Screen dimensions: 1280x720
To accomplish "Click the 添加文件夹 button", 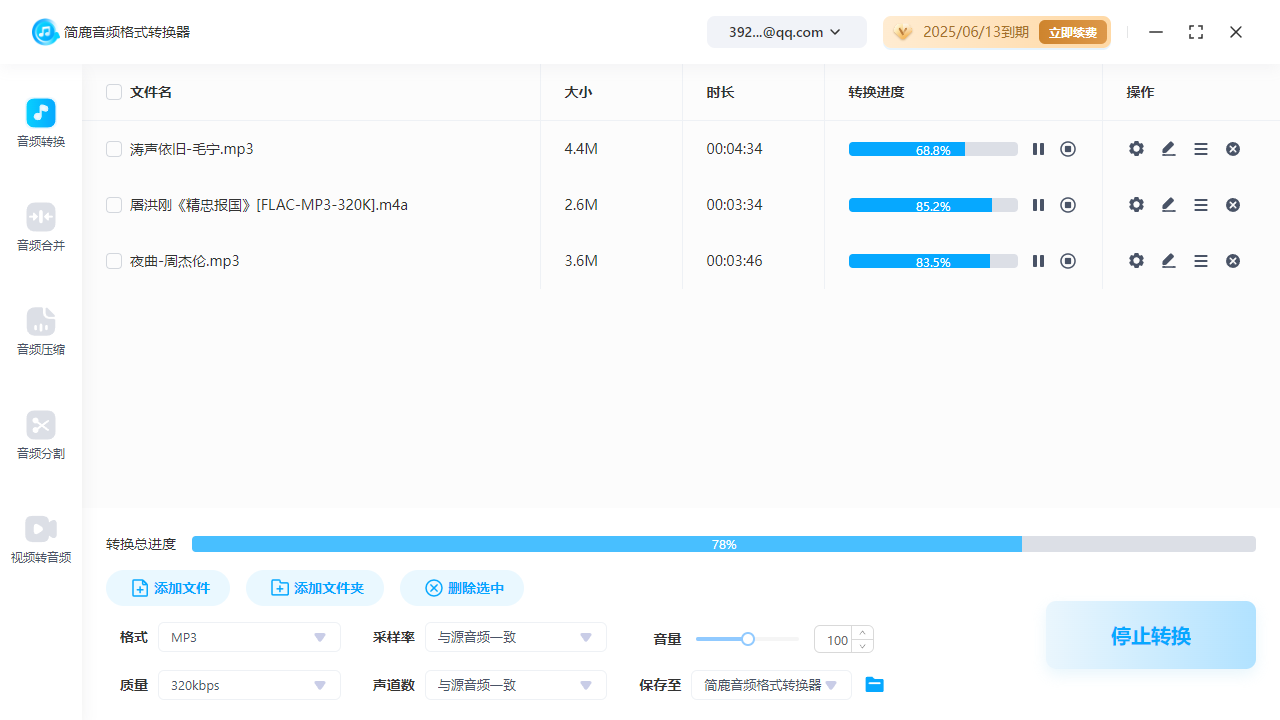I will pos(315,588).
